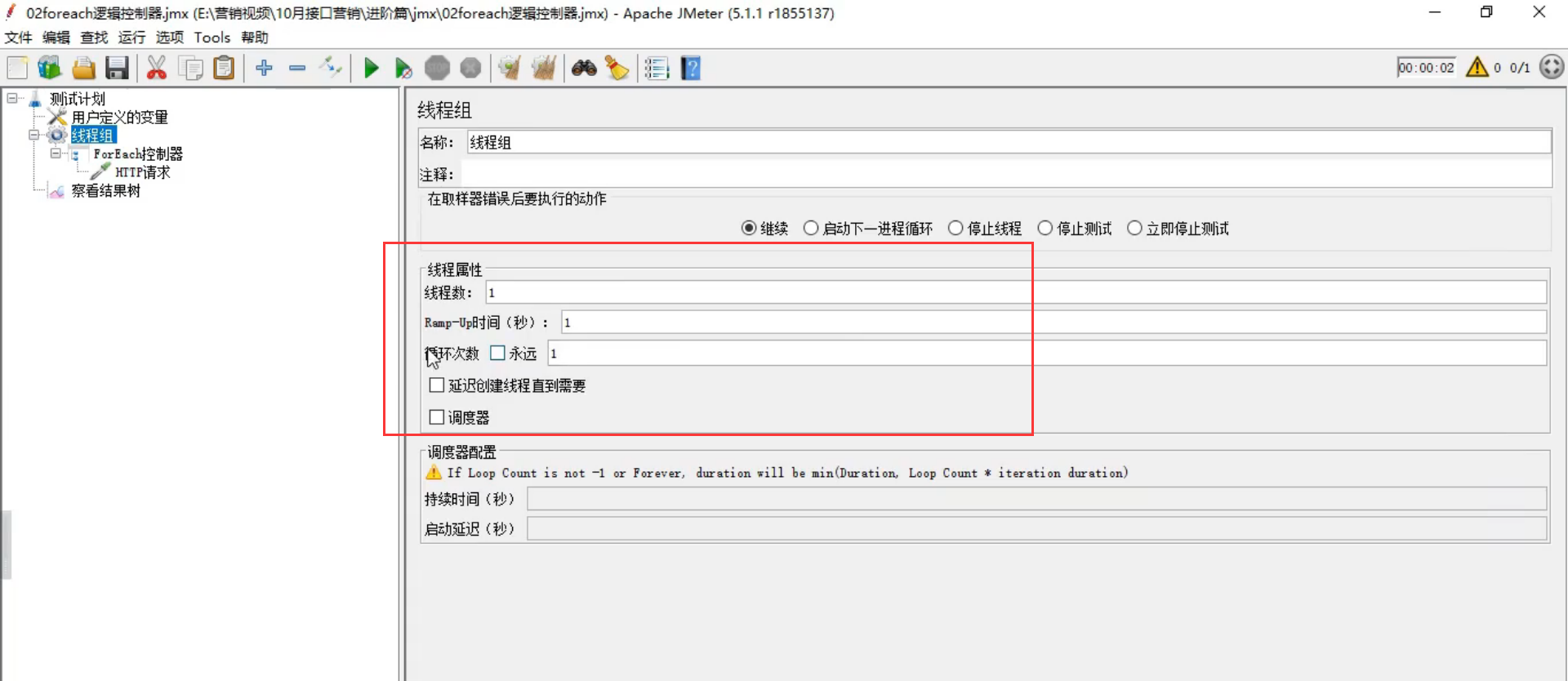This screenshot has height=681, width=1568.
Task: Open the 运行 menu
Action: [131, 38]
